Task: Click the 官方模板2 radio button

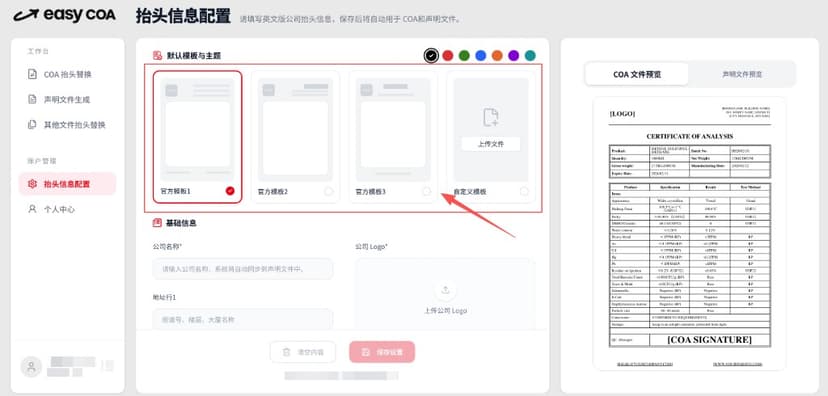Action: [x=328, y=191]
